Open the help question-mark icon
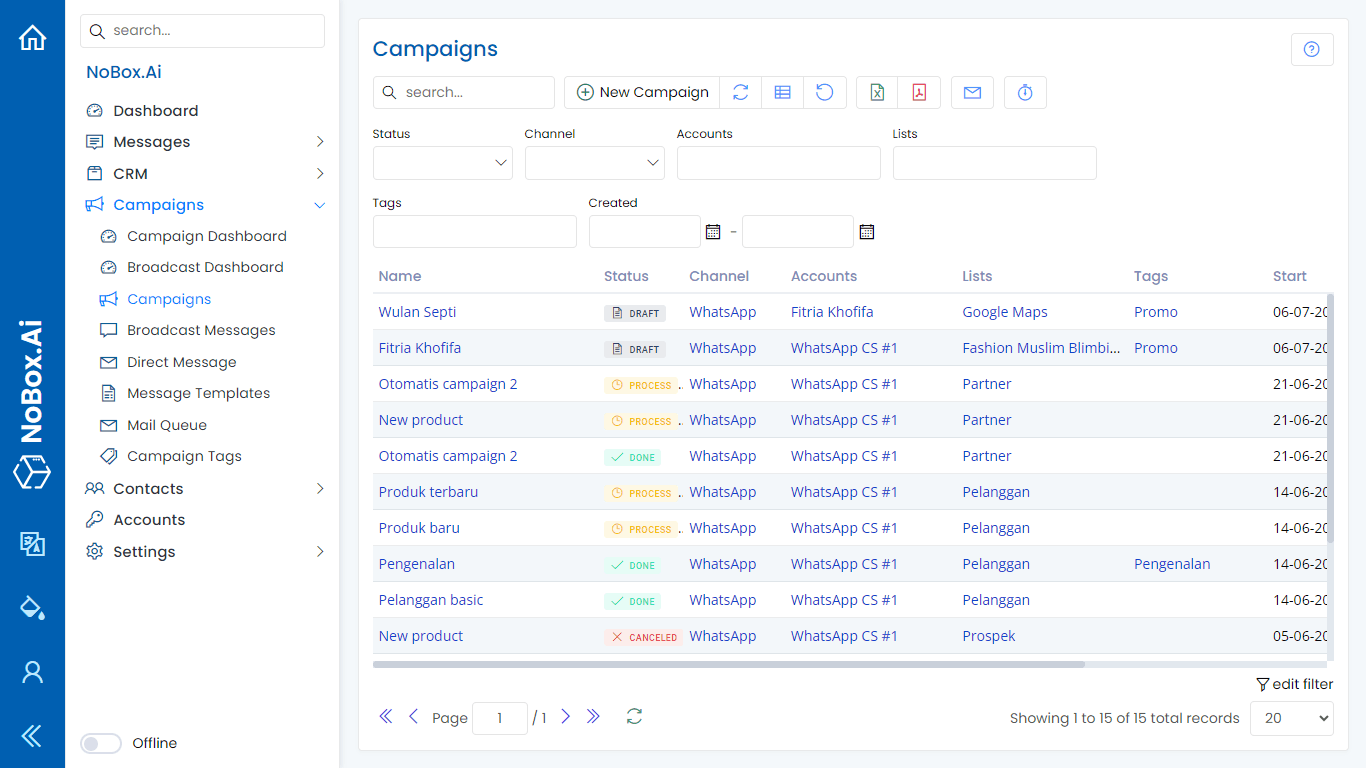Screen dimensions: 1366x768 click(1311, 49)
